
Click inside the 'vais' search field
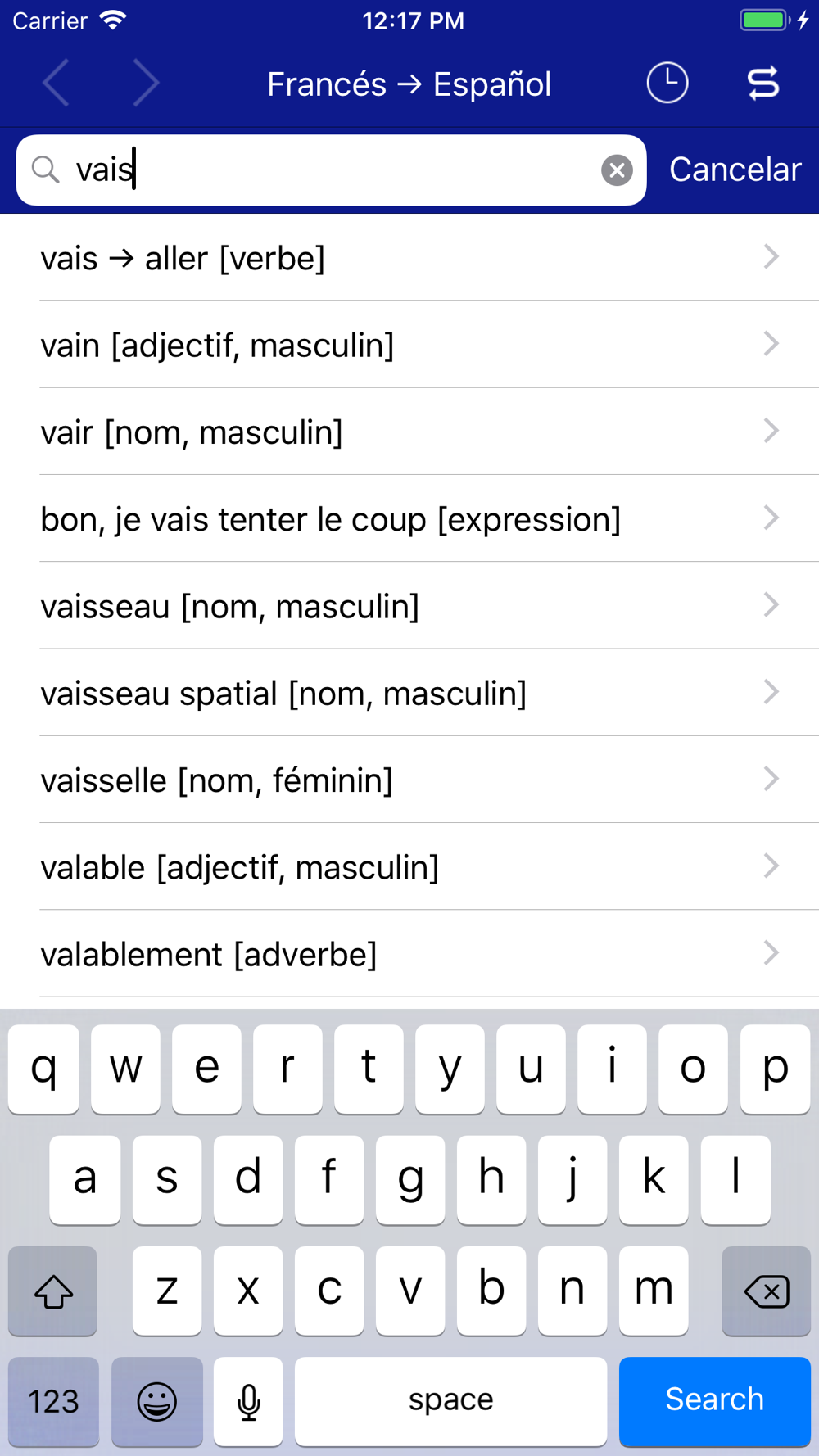point(331,170)
